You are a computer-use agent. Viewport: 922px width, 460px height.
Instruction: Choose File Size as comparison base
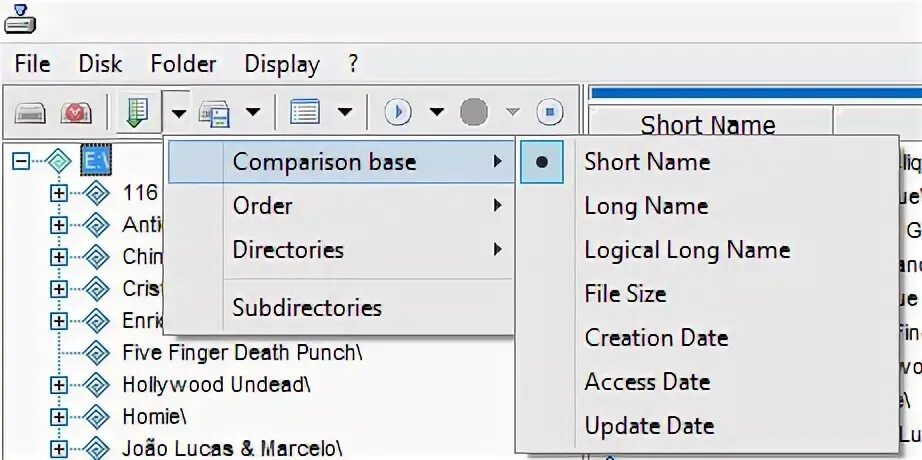click(626, 294)
